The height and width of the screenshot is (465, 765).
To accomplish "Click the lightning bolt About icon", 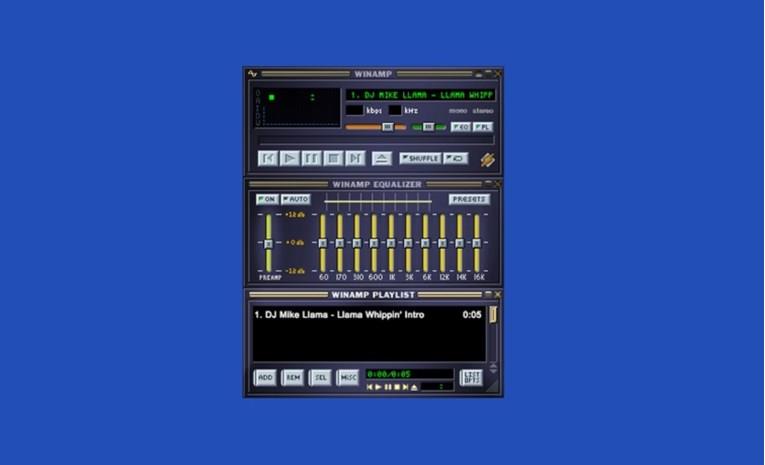I will pos(487,160).
